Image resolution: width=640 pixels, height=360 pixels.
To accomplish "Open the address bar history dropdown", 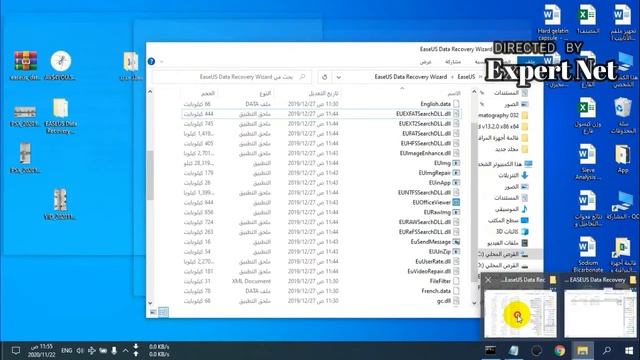I will point(338,77).
